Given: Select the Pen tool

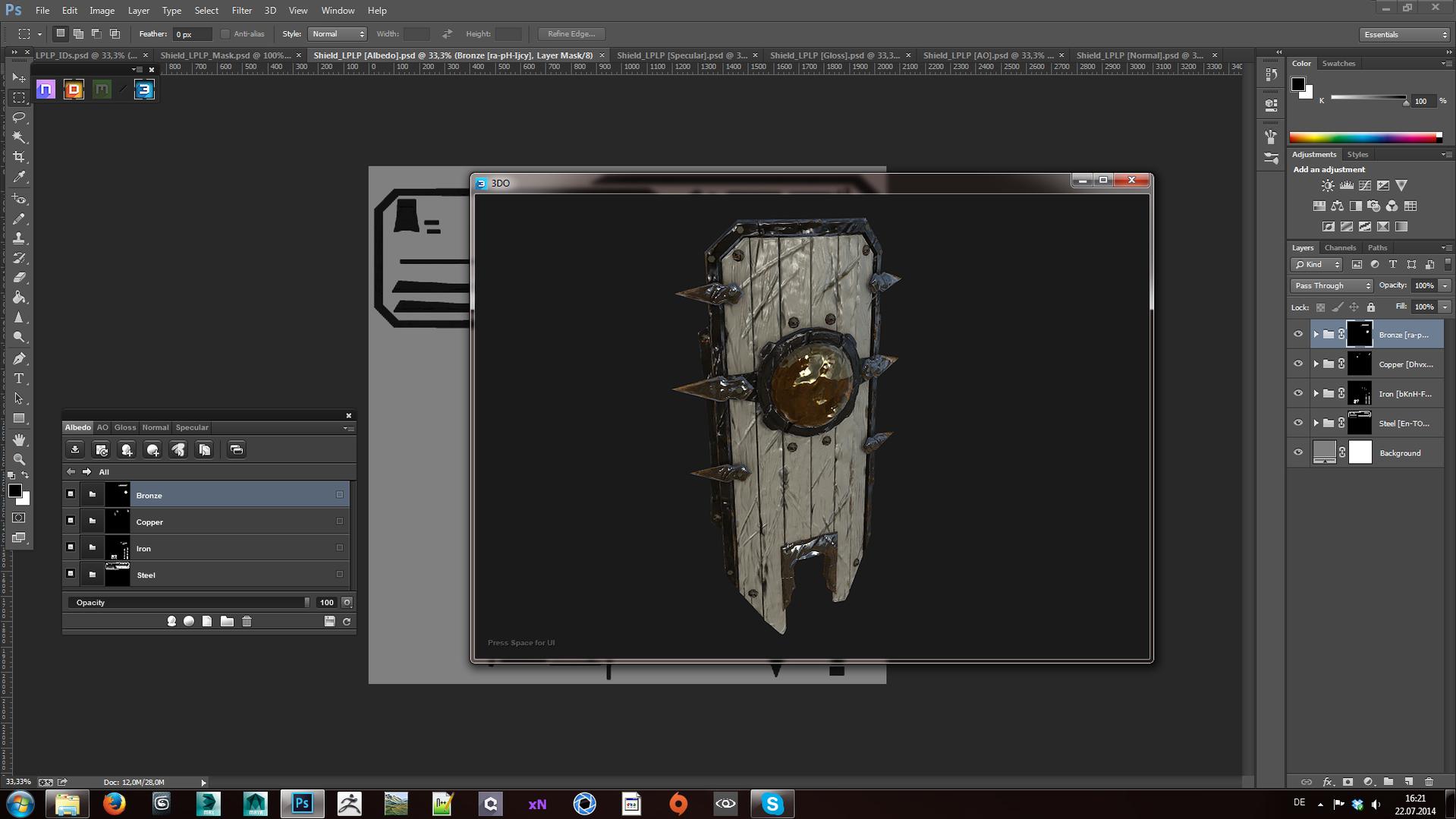Looking at the screenshot, I should click(x=20, y=358).
